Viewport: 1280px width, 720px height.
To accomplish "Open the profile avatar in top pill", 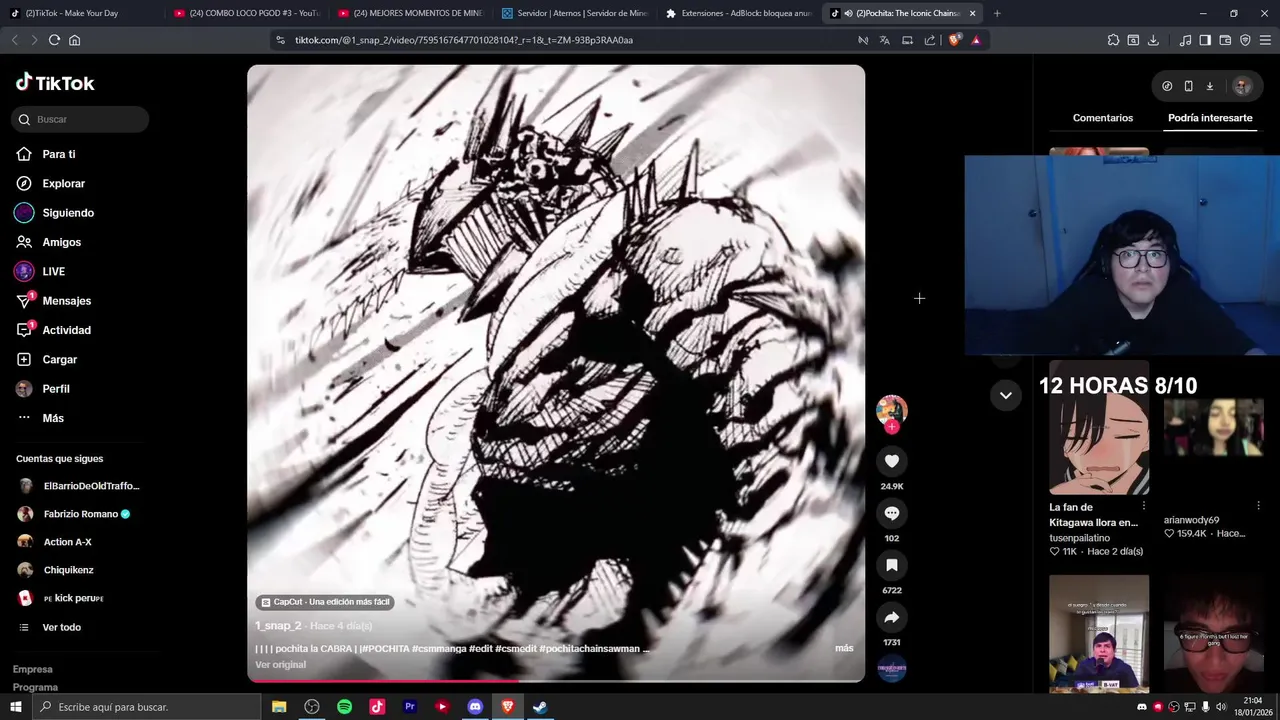I will tap(1242, 86).
